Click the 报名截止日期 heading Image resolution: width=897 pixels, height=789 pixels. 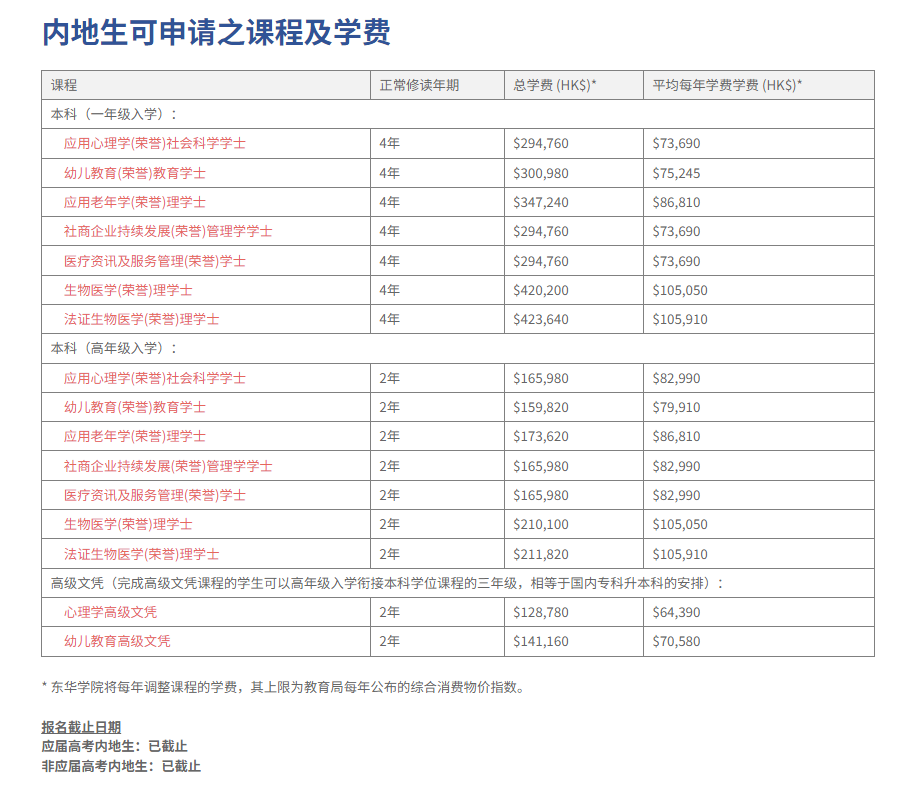point(81,728)
